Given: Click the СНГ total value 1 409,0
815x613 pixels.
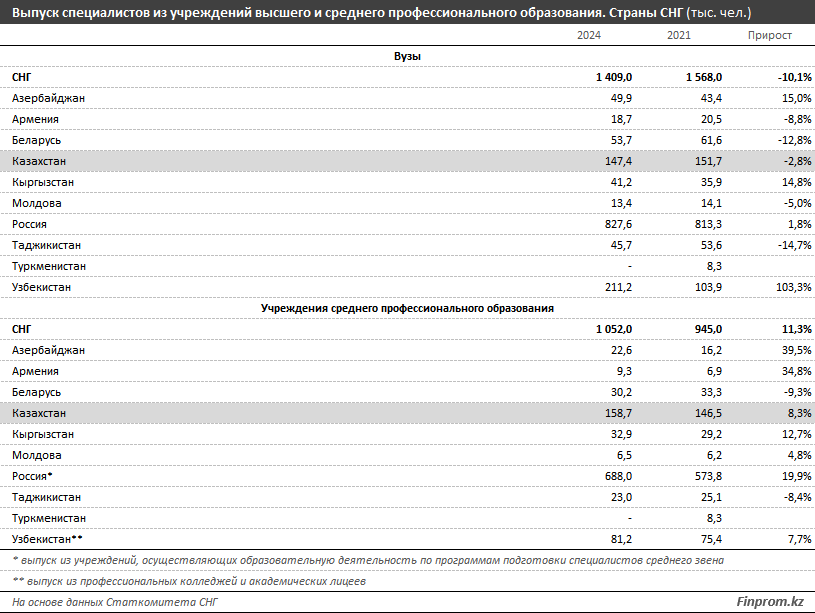Looking at the screenshot, I should point(613,77).
